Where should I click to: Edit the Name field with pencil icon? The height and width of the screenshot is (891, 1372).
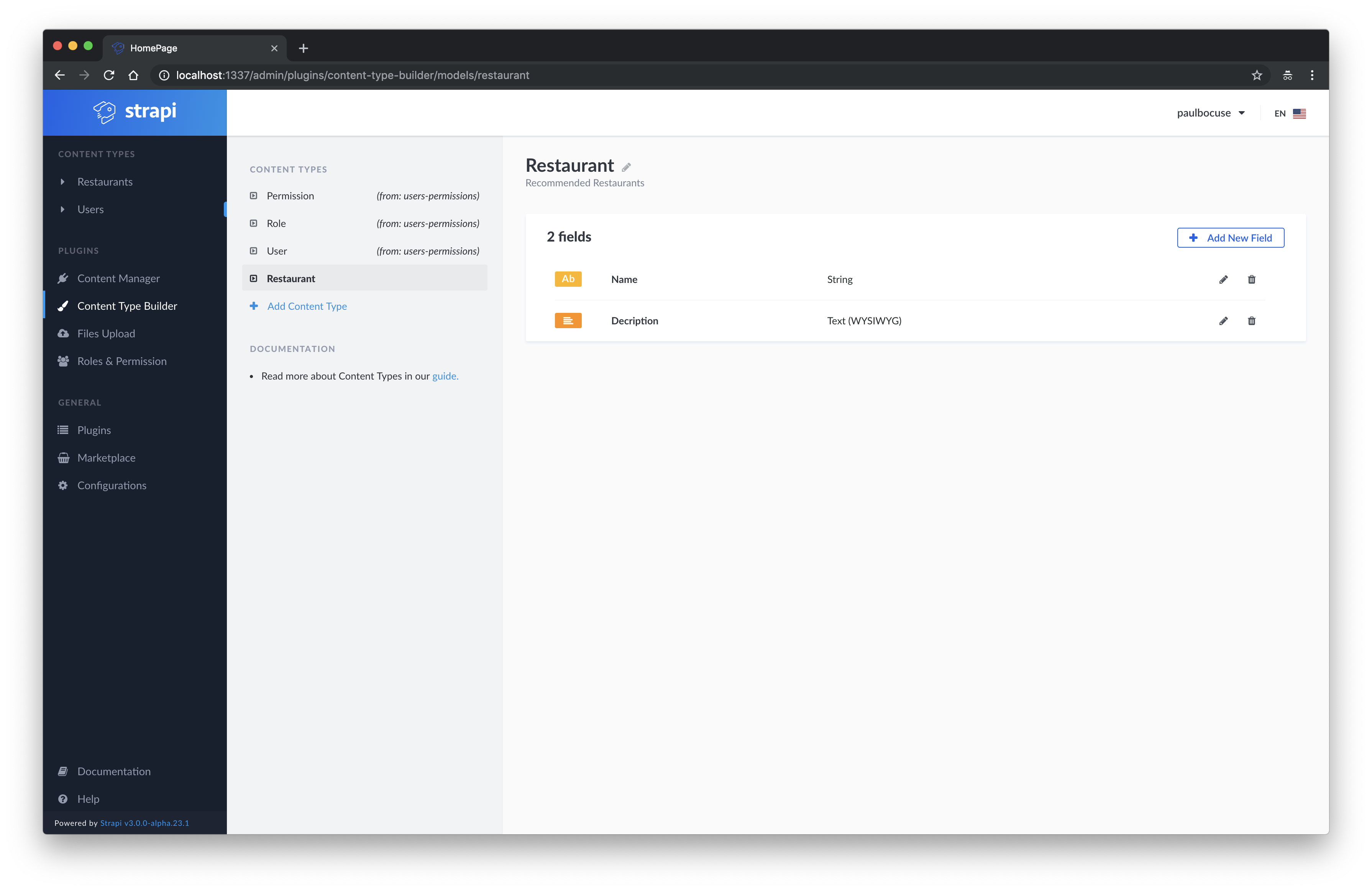pyautogui.click(x=1223, y=279)
